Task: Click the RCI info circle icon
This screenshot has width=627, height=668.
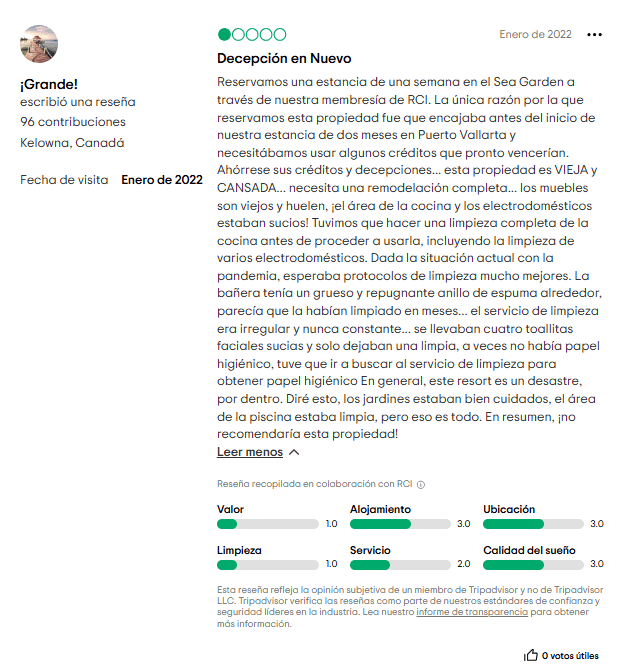Action: pos(421,484)
